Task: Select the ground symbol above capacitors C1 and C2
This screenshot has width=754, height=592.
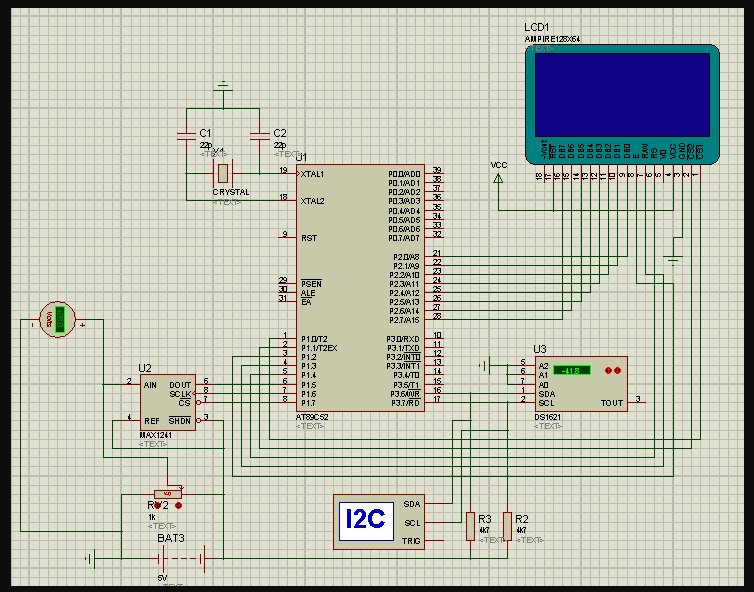Action: pyautogui.click(x=223, y=87)
